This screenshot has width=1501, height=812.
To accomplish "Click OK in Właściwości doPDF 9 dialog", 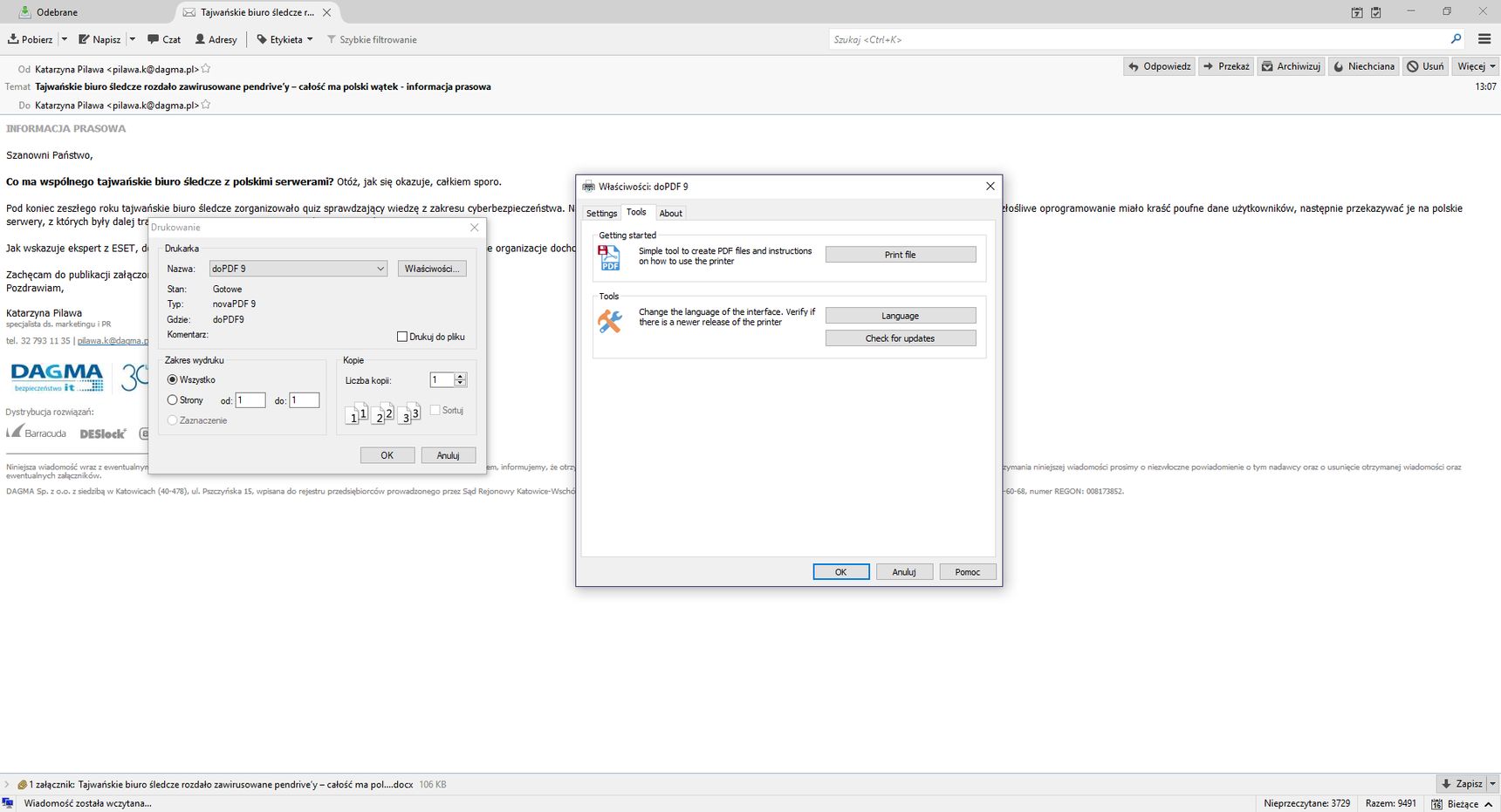I will [x=841, y=572].
